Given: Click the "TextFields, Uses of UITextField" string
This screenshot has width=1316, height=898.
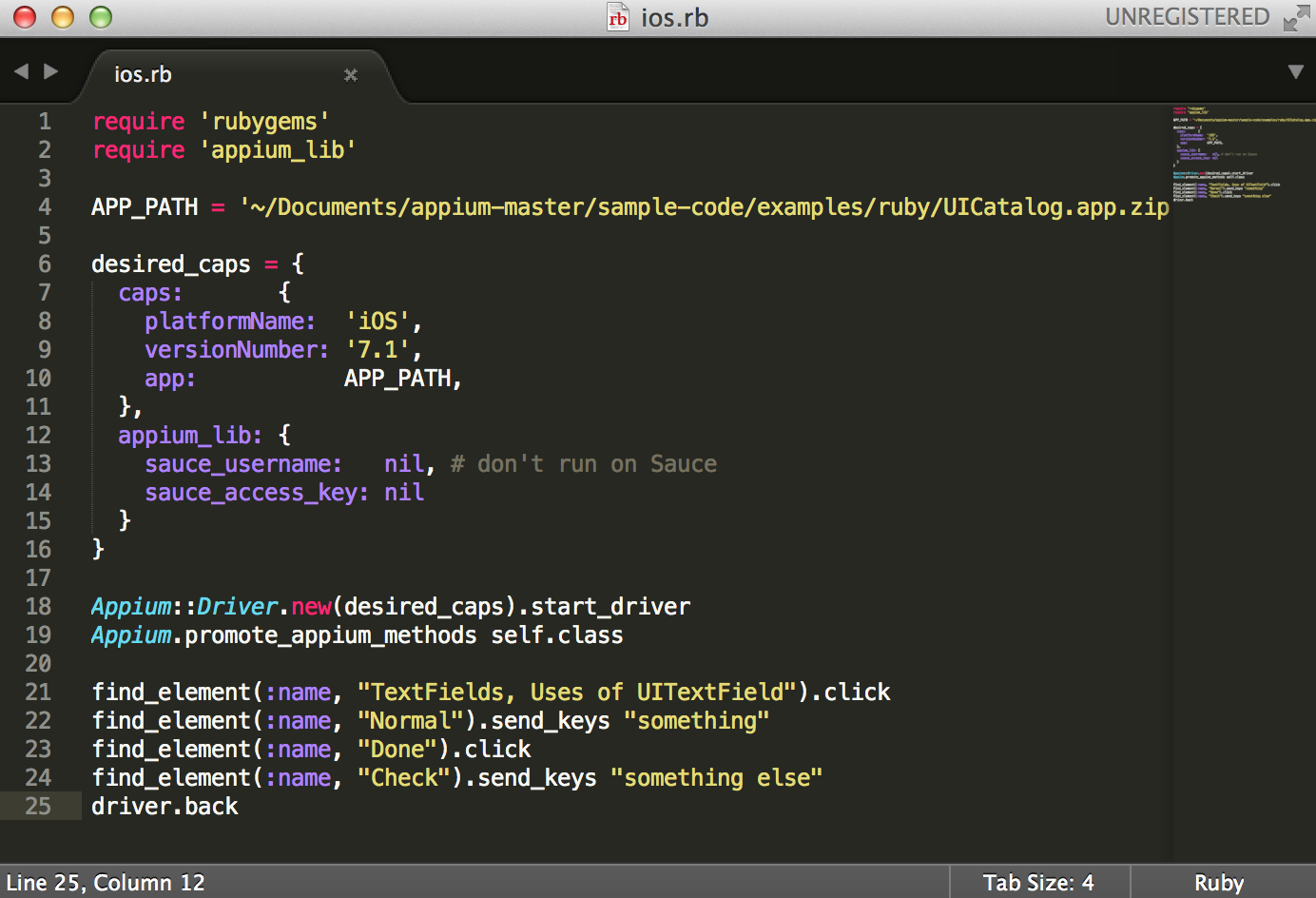Looking at the screenshot, I should (x=577, y=693).
